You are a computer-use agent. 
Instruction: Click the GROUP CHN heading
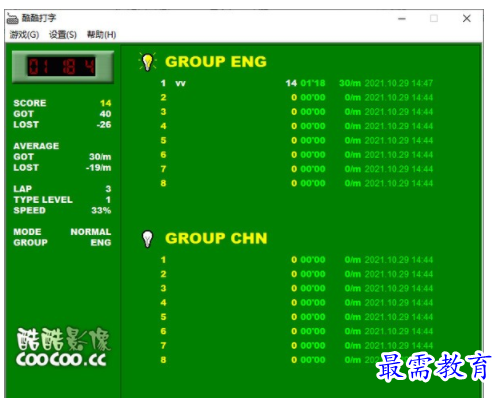[216, 238]
